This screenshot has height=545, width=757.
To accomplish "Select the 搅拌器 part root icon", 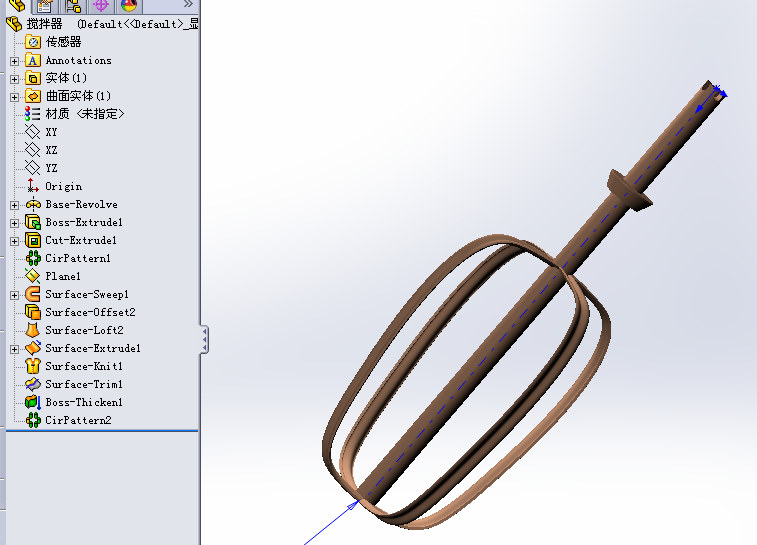I will pyautogui.click(x=14, y=24).
